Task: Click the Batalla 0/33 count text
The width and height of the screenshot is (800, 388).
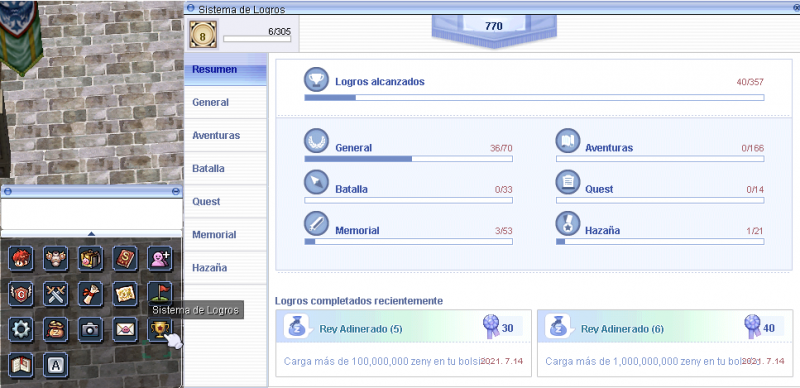Action: tap(503, 189)
